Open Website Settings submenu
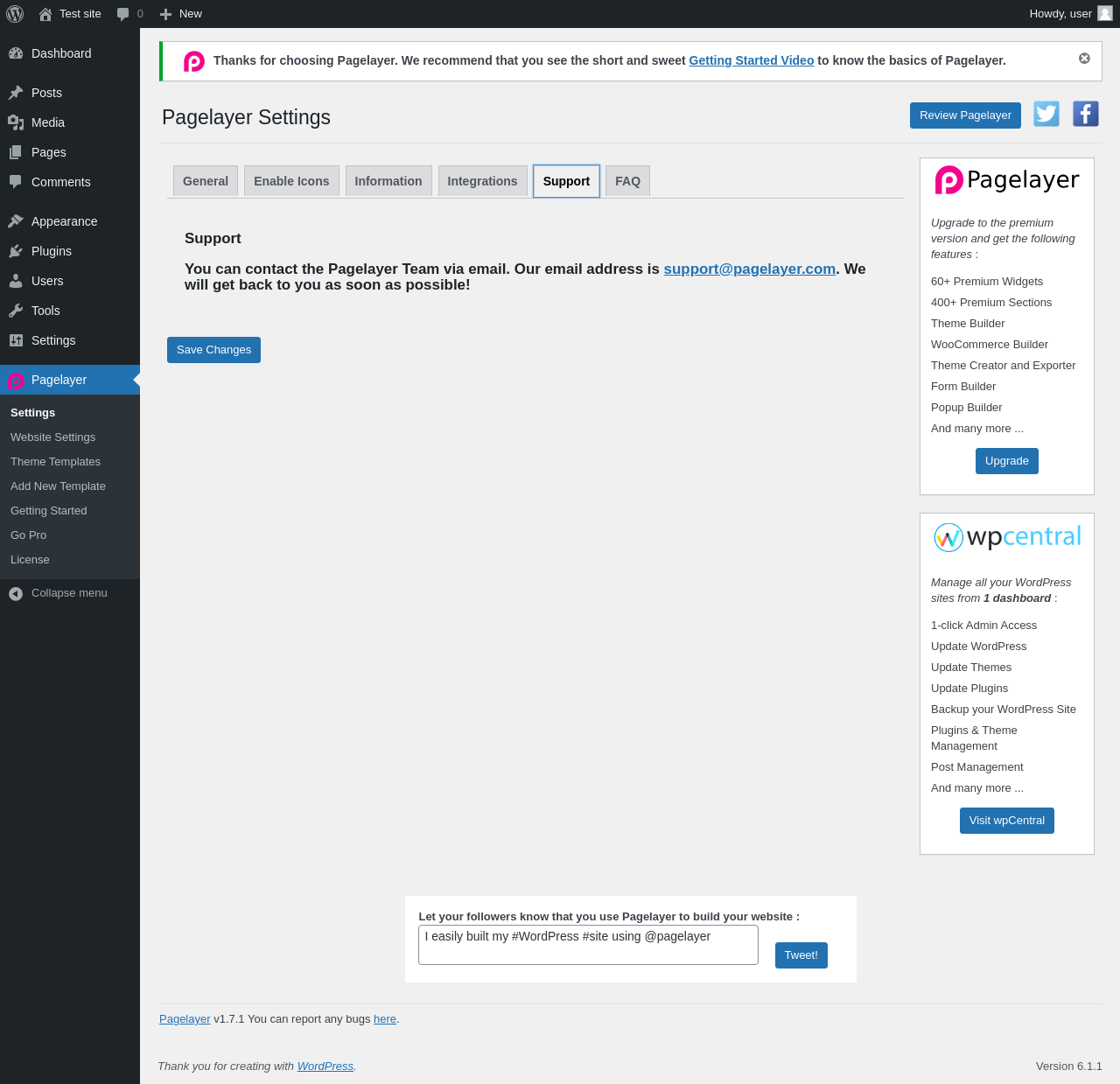The image size is (1120, 1084). point(70,437)
